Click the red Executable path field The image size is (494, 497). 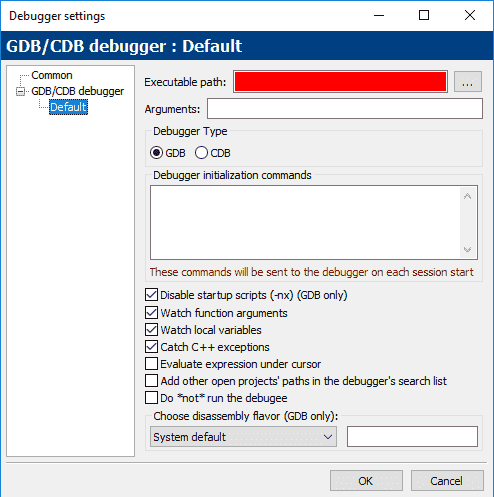[340, 82]
